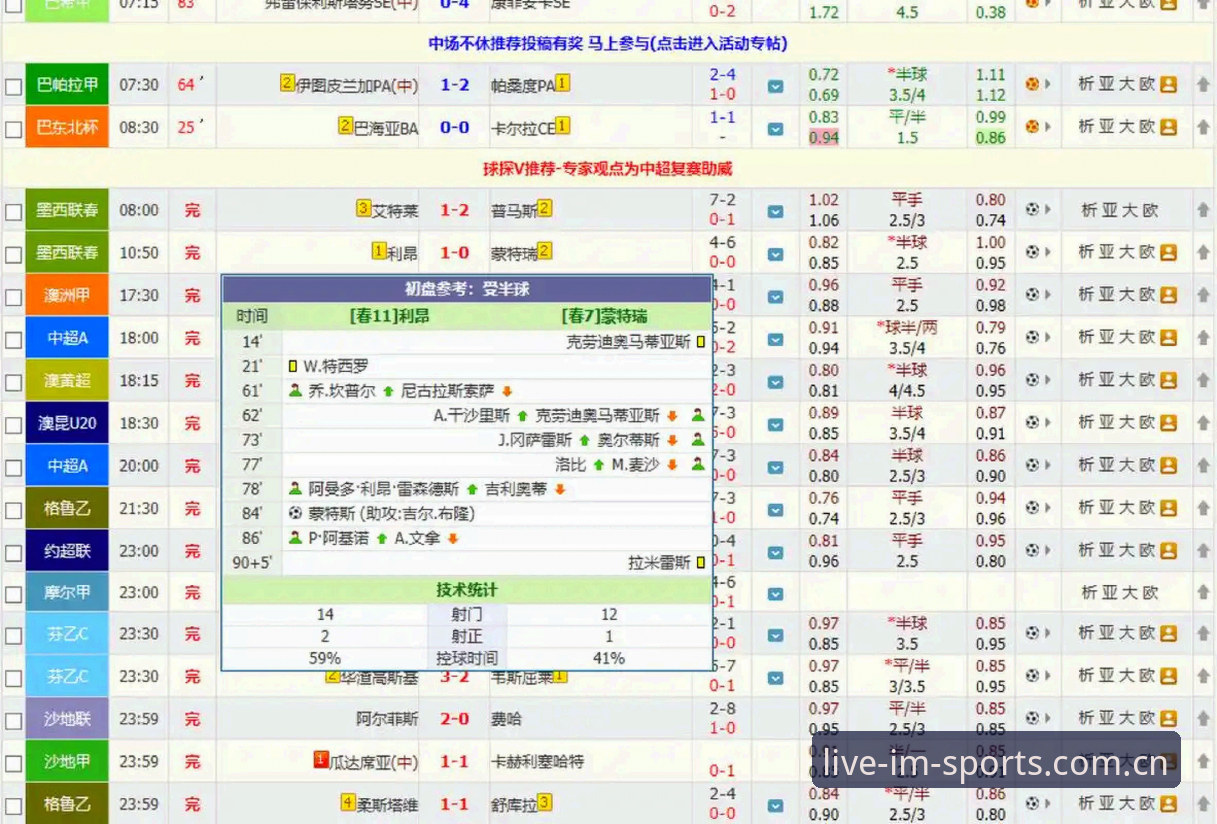Click the *球半/两 handicap in the 中超A 18:00 row

pos(907,327)
